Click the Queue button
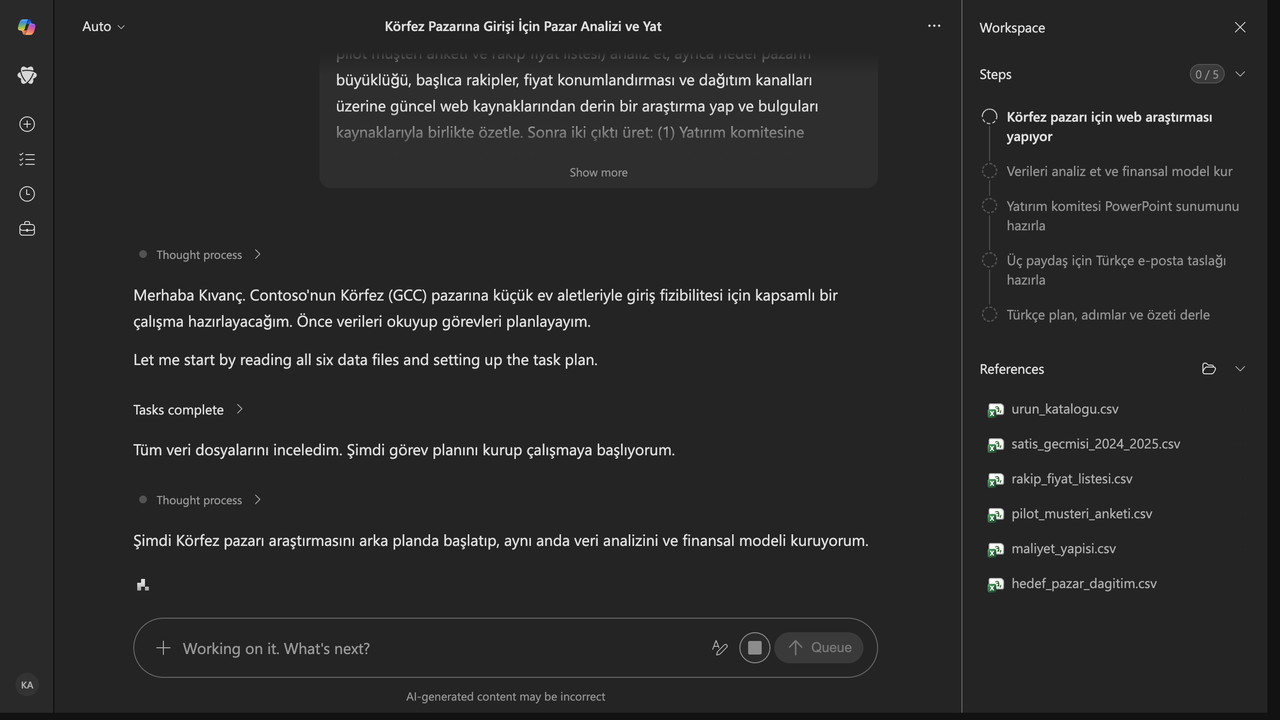 point(819,648)
